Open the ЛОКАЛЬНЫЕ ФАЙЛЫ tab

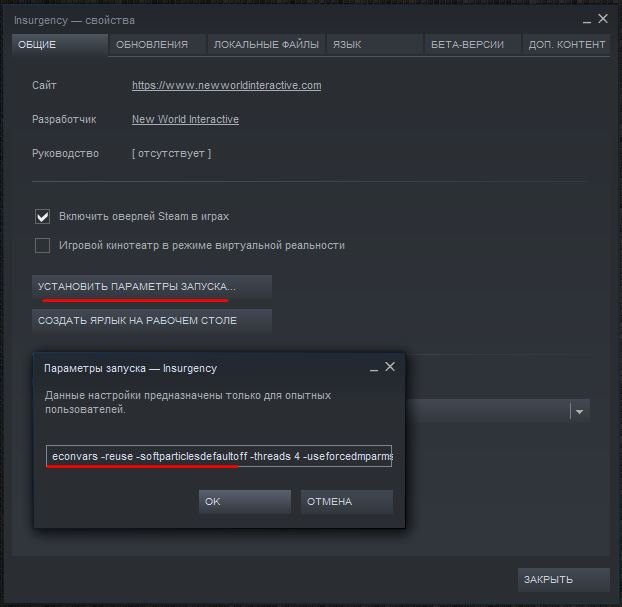266,44
